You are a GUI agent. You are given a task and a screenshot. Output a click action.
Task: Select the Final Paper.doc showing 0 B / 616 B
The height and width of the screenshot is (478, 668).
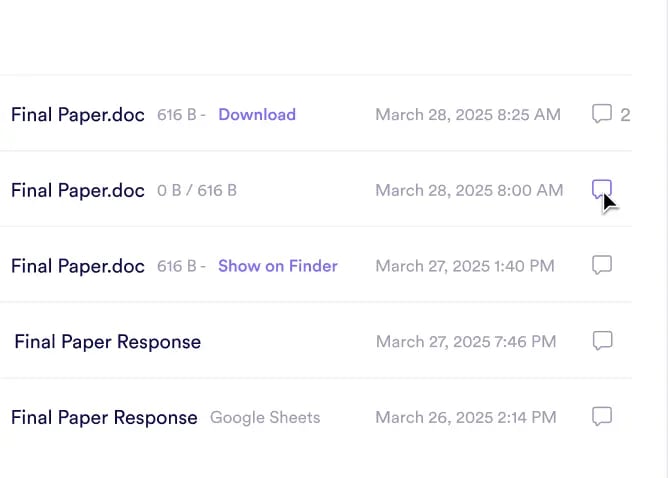[x=78, y=190]
